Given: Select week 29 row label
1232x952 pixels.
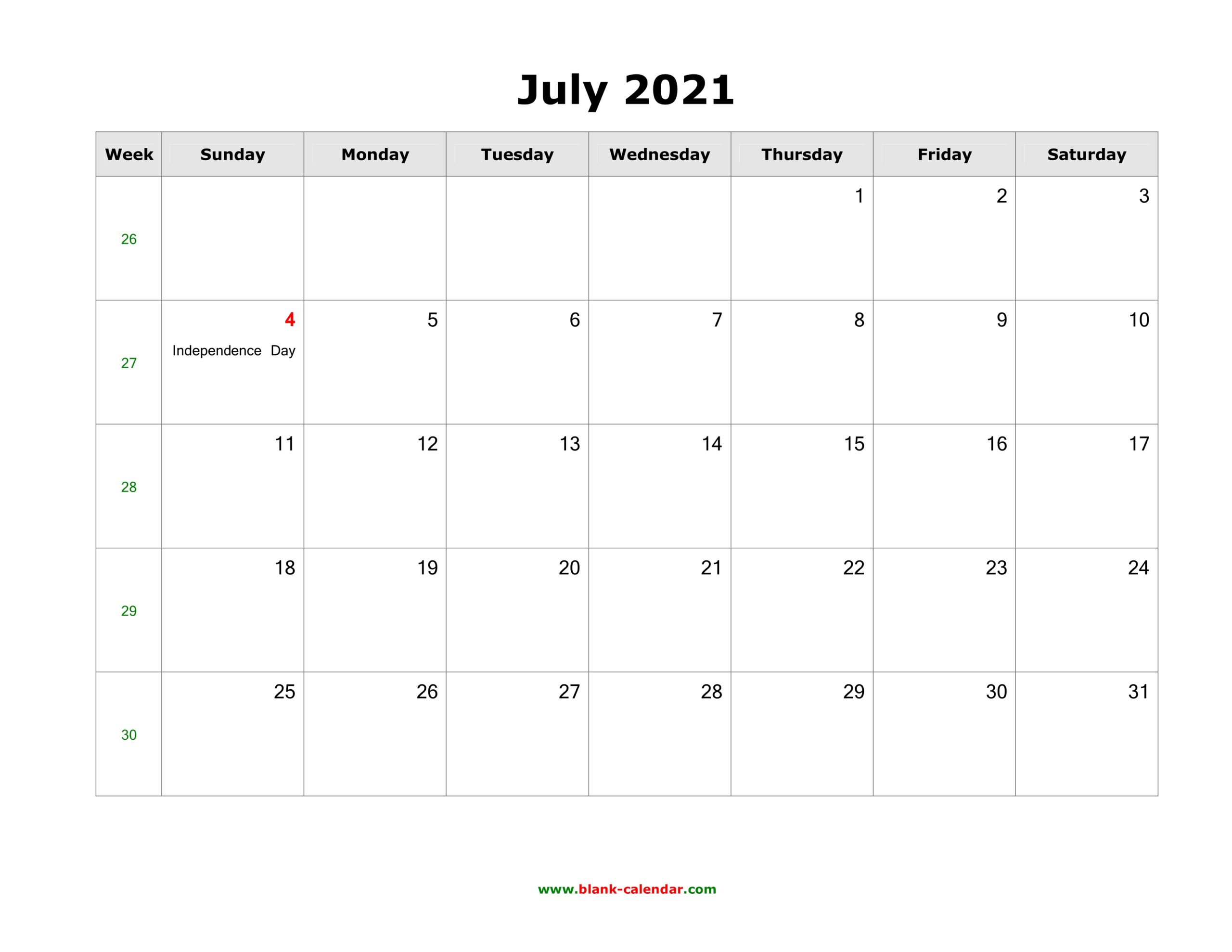Looking at the screenshot, I should 128,611.
